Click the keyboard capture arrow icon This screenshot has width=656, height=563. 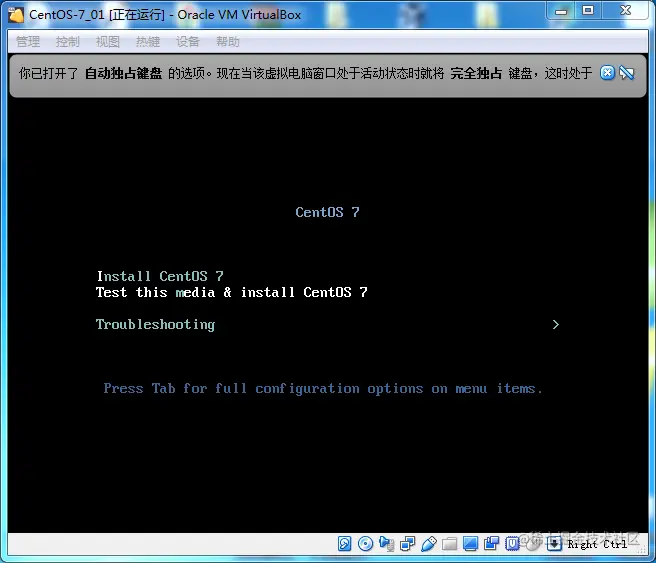coord(554,544)
